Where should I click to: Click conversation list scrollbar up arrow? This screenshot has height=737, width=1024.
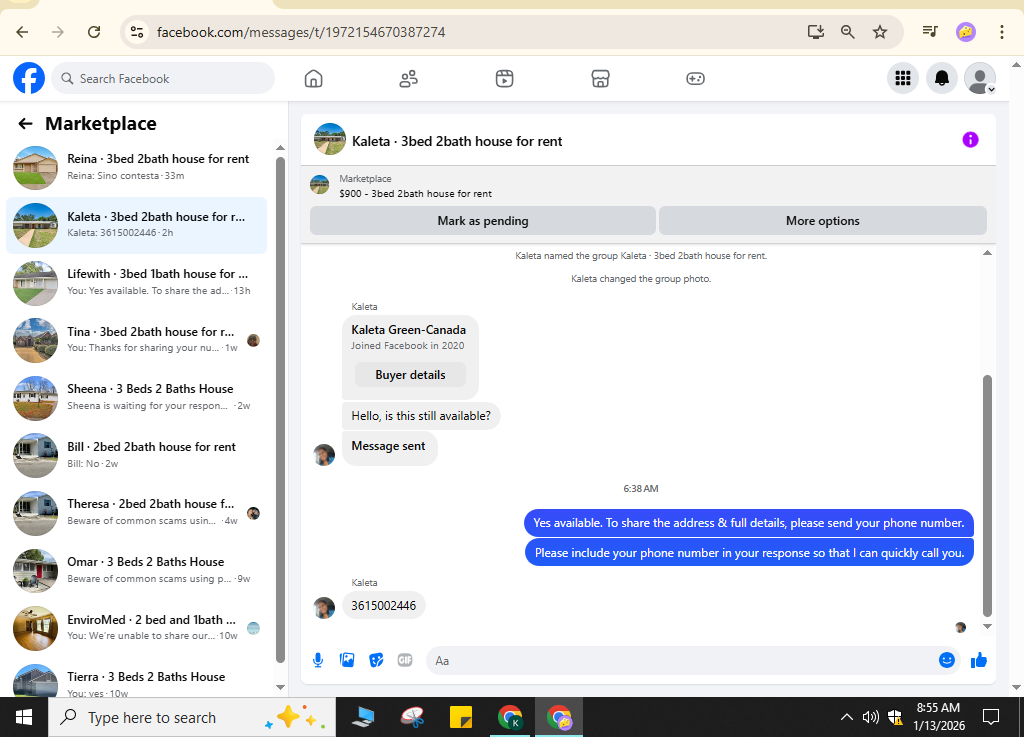[x=280, y=148]
